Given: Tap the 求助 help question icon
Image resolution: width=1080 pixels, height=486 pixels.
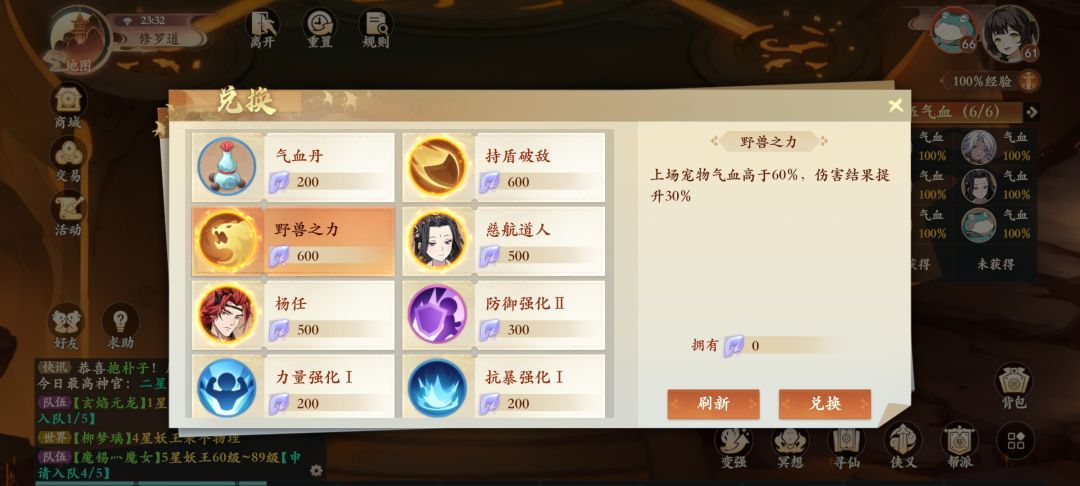Looking at the screenshot, I should point(121,326).
